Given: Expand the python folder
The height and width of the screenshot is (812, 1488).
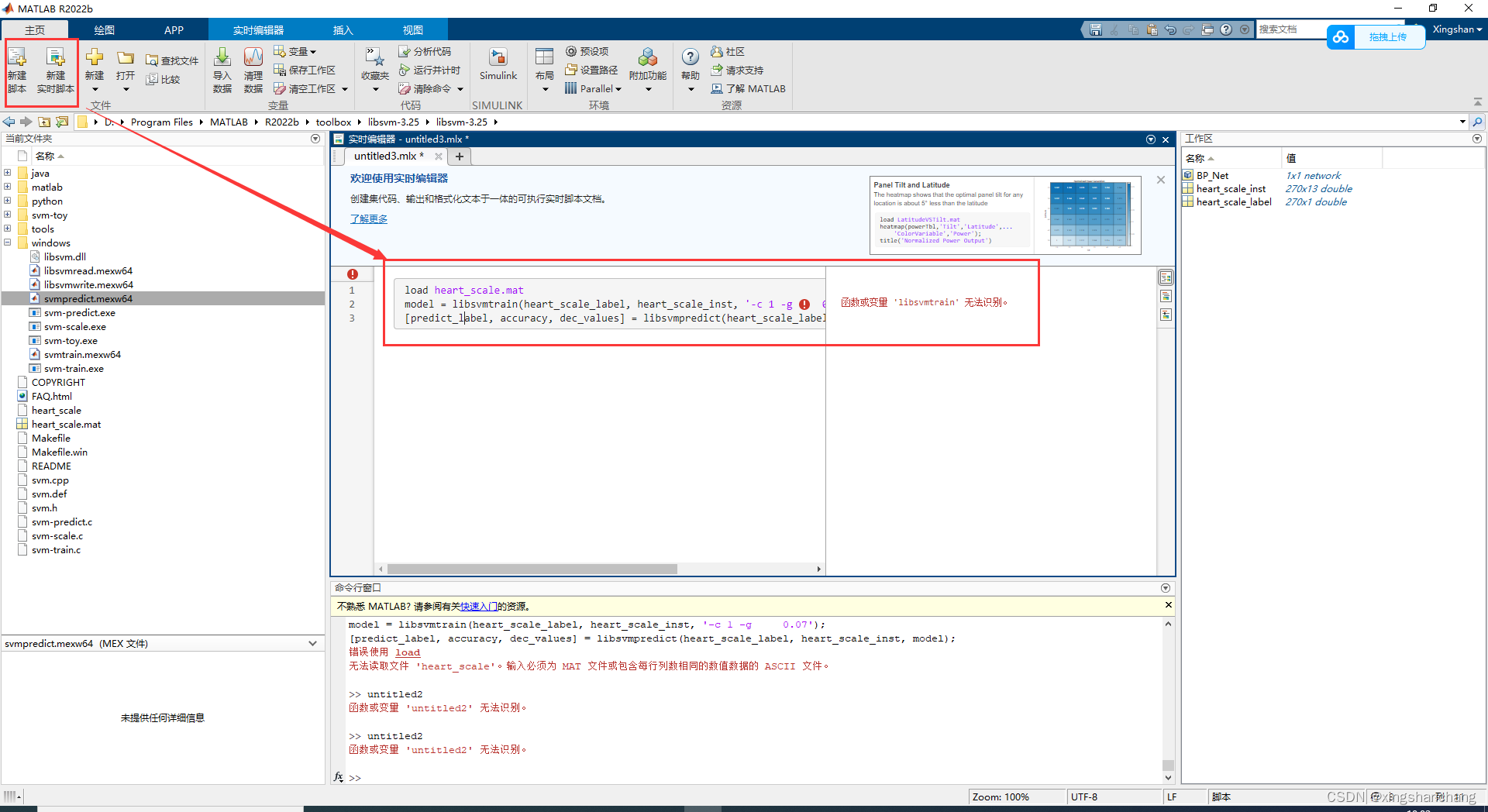Looking at the screenshot, I should (x=7, y=201).
